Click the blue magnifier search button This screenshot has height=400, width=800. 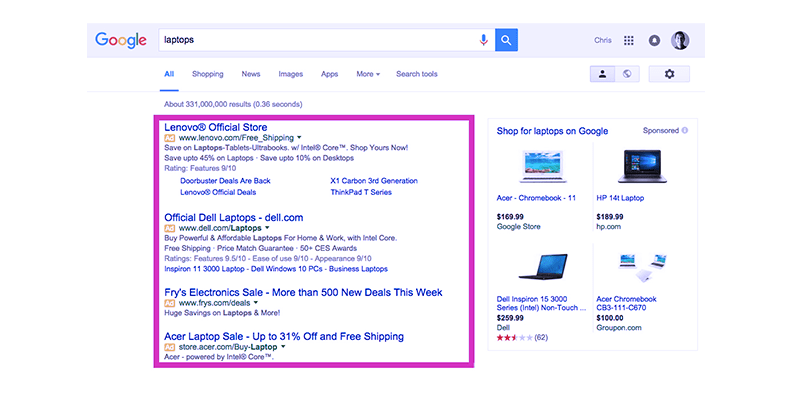(x=506, y=40)
